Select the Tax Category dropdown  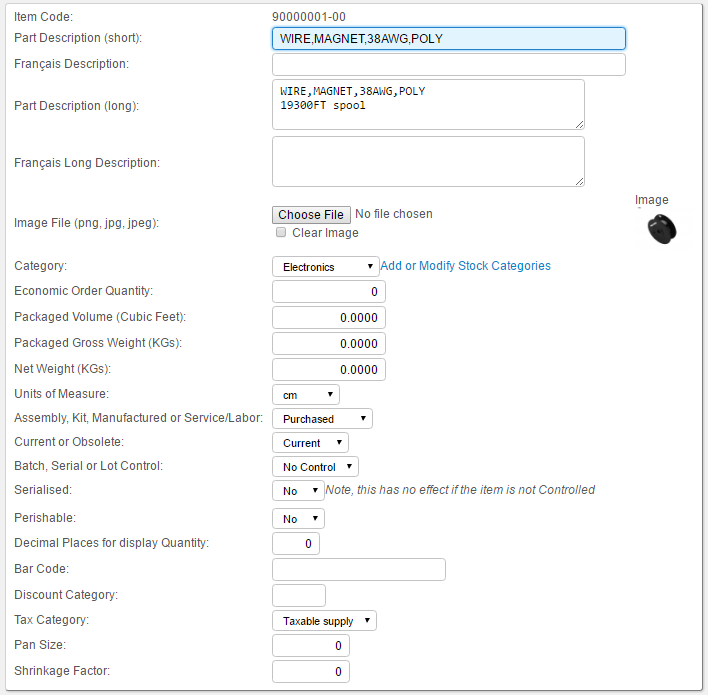tap(324, 620)
